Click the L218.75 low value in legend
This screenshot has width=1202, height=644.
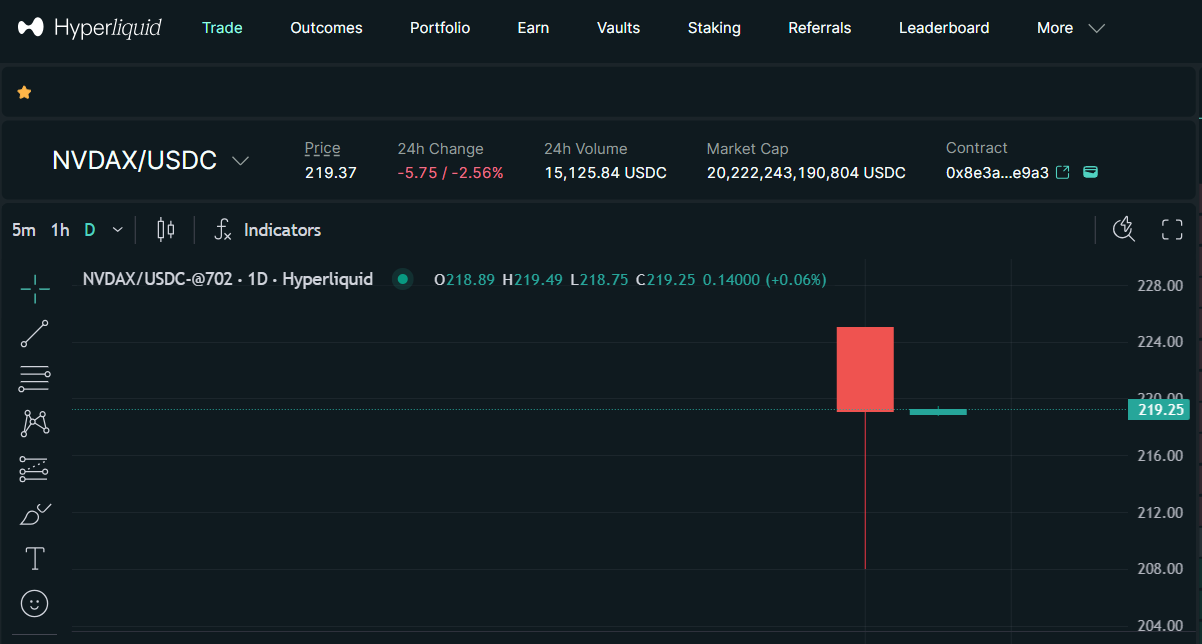tap(600, 280)
